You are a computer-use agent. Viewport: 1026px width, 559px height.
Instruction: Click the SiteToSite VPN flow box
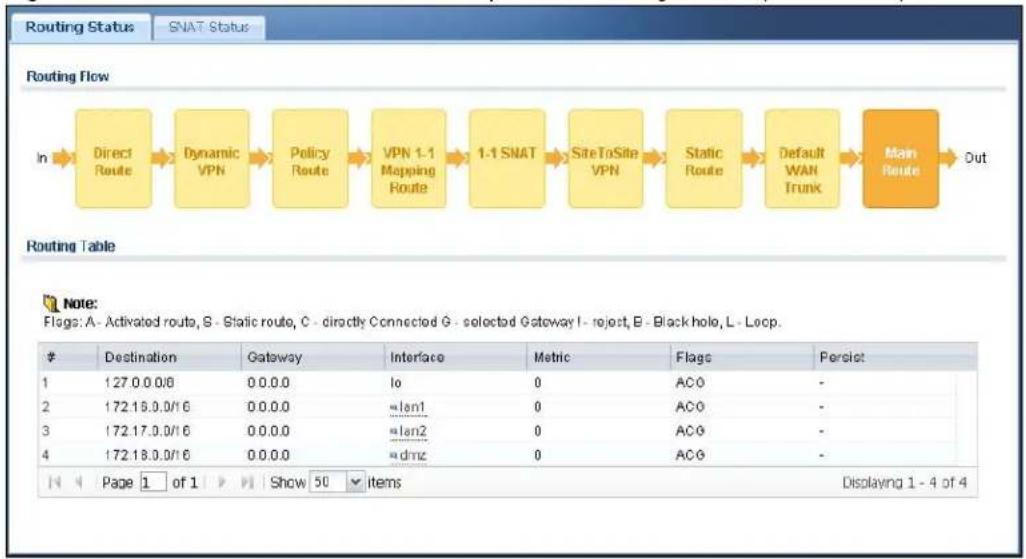pos(605,159)
